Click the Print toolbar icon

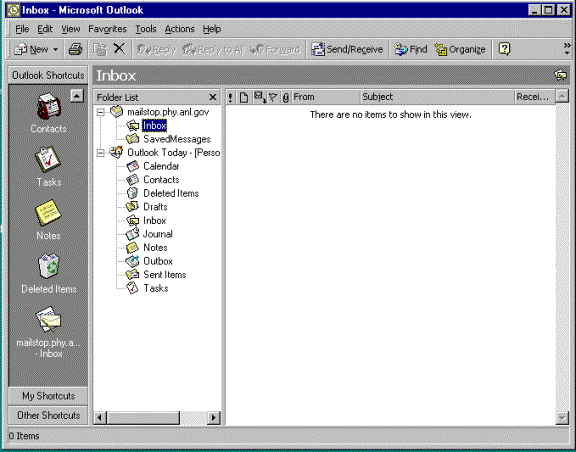tap(75, 49)
